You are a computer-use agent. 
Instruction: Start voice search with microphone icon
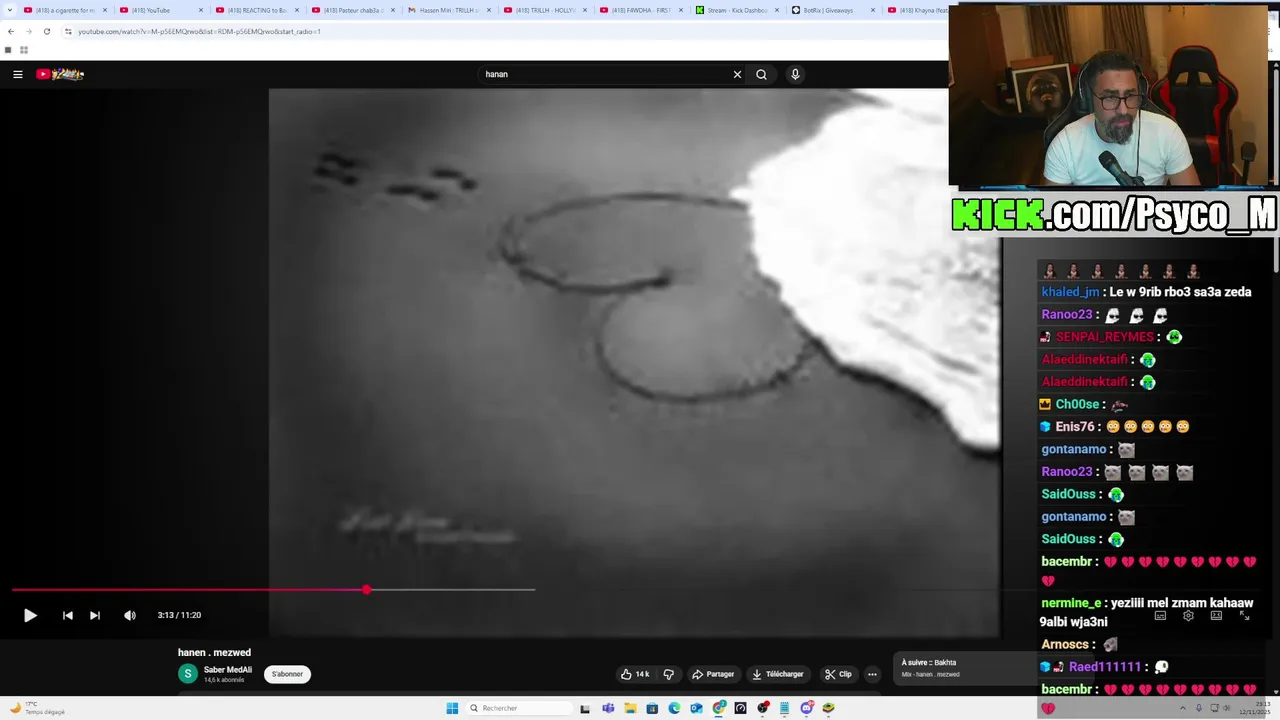click(795, 74)
